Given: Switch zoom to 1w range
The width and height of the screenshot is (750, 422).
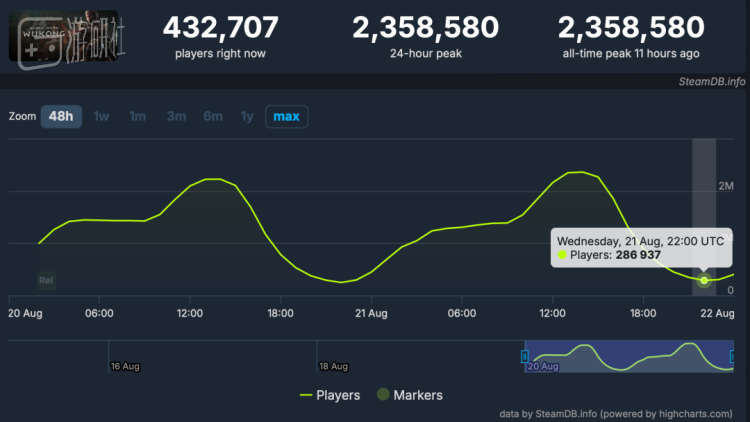Looking at the screenshot, I should tap(101, 116).
